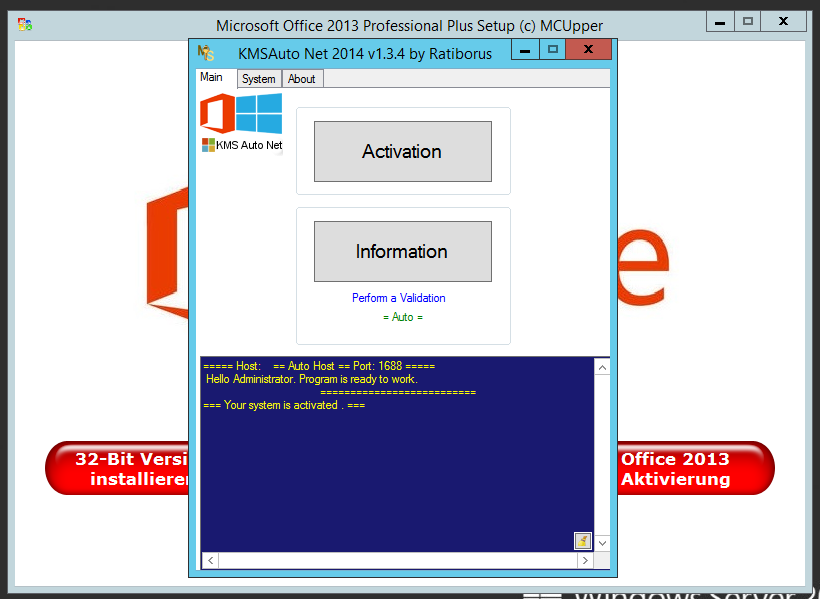Click the broom icon to clear the log

[582, 541]
